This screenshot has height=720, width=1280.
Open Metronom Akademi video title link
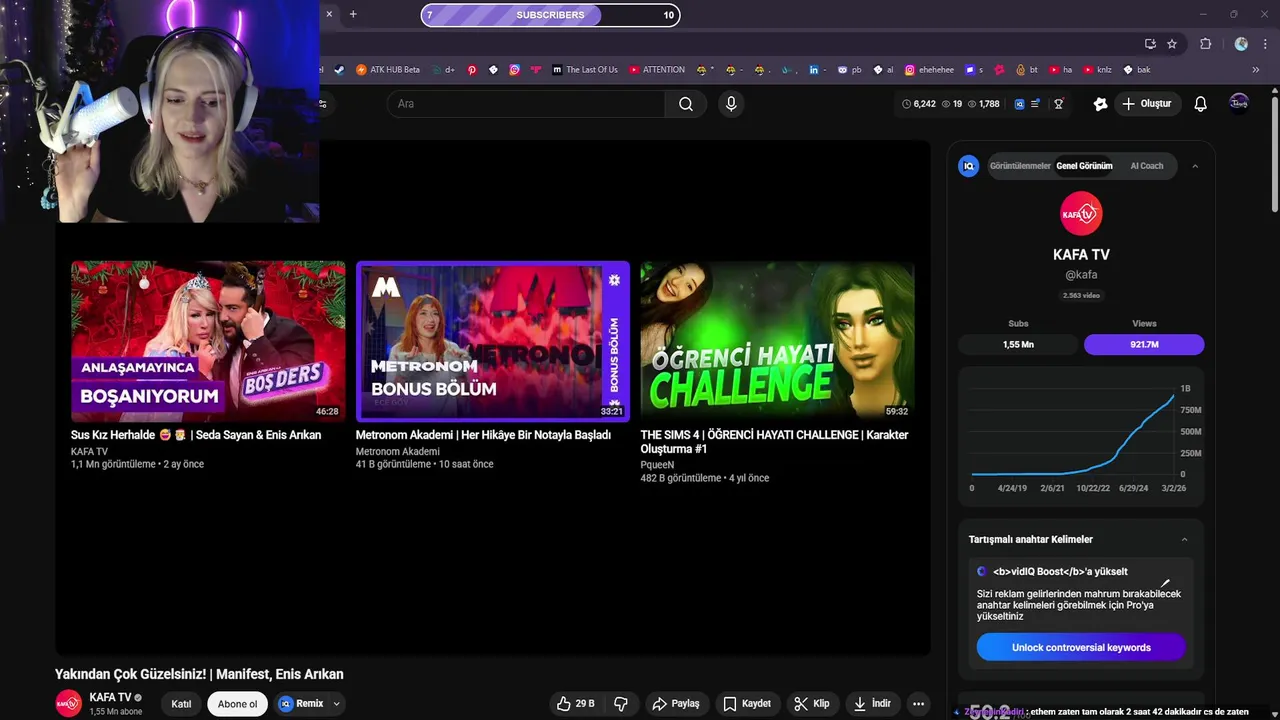click(483, 435)
